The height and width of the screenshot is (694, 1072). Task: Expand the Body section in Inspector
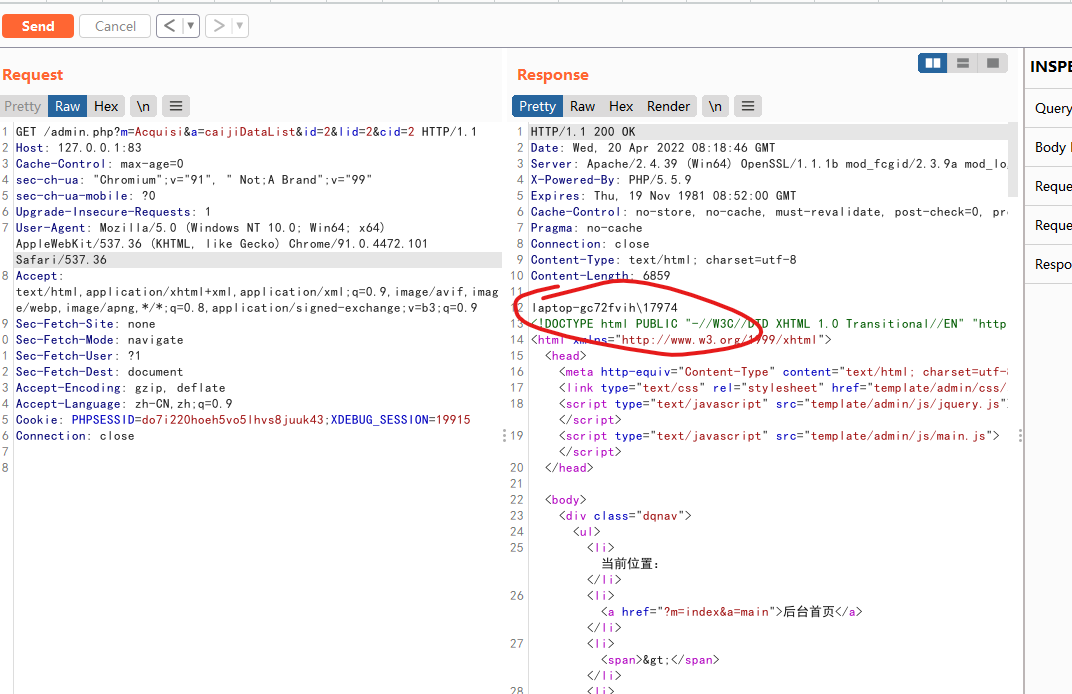click(1049, 147)
